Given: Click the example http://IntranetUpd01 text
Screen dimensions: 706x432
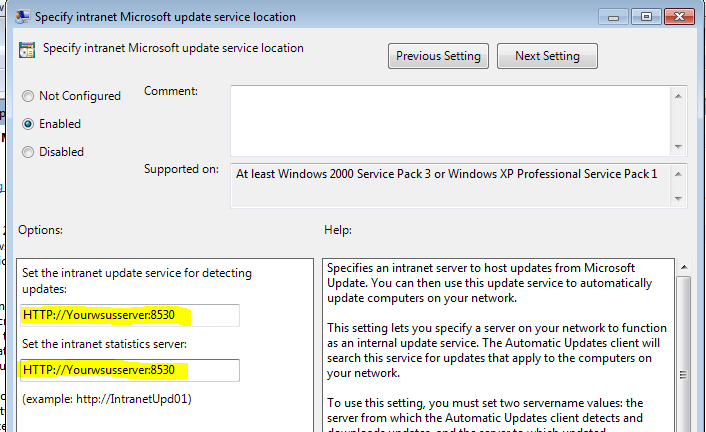Looking at the screenshot, I should (x=107, y=399).
